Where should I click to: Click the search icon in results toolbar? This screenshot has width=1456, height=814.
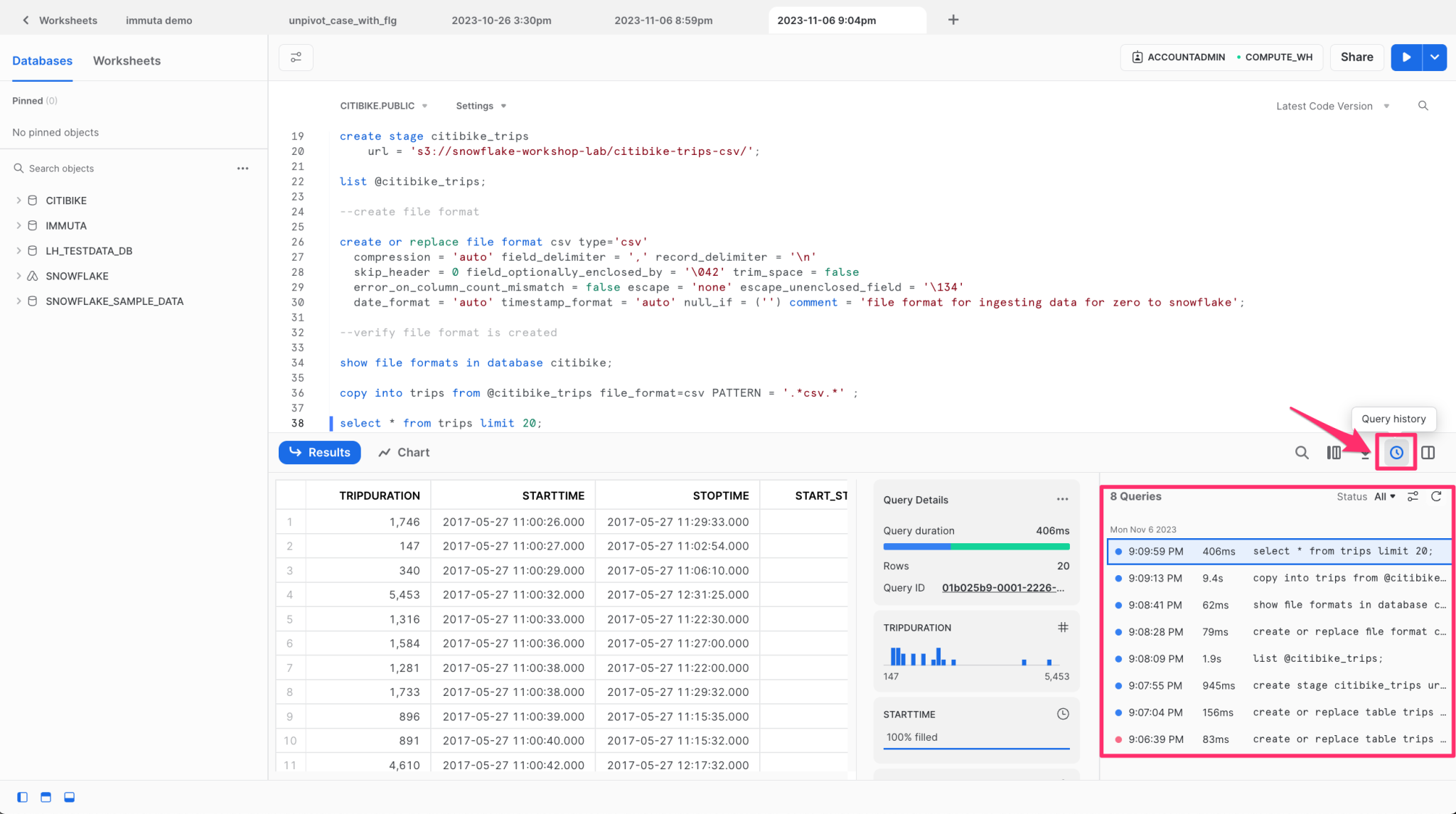1302,452
